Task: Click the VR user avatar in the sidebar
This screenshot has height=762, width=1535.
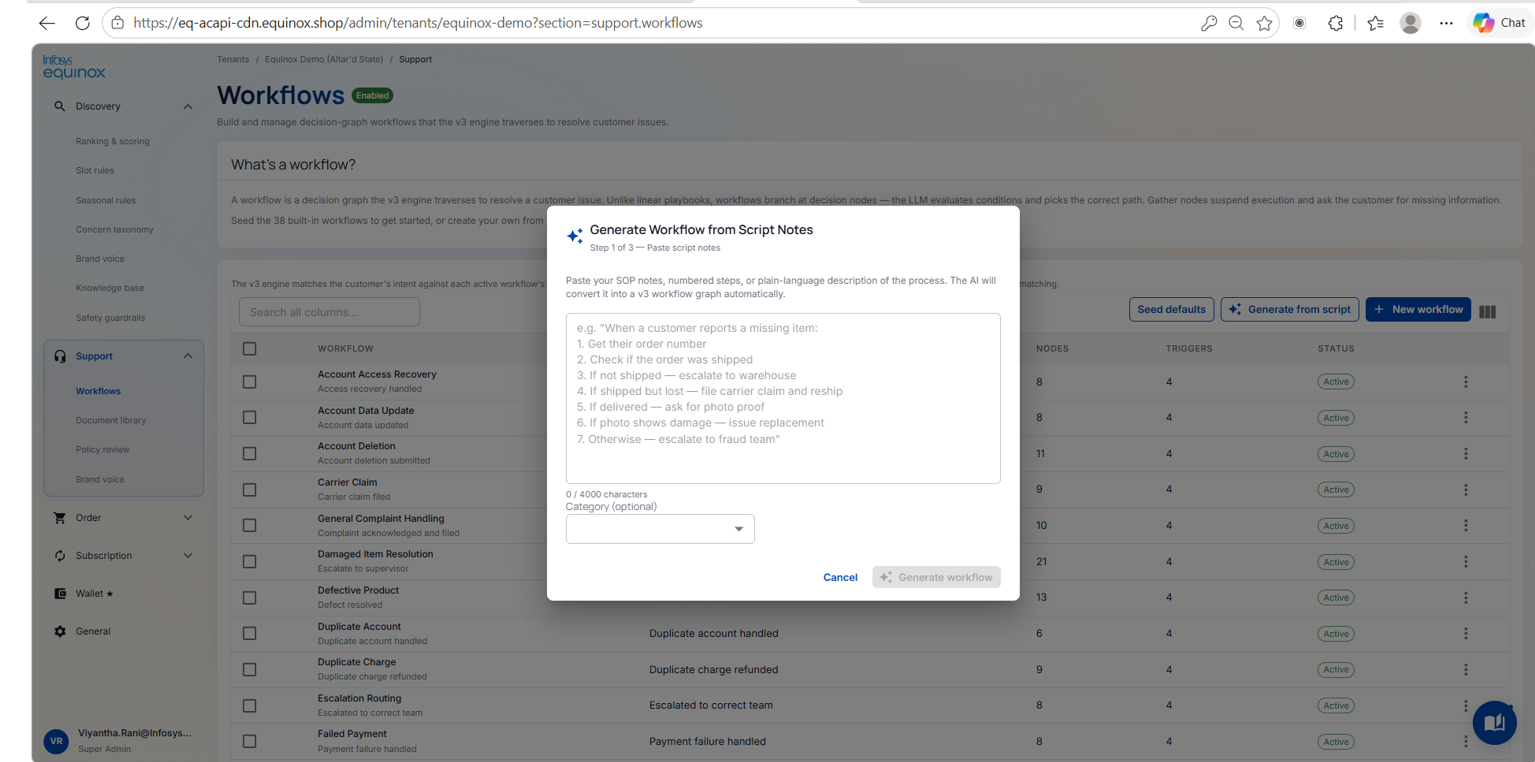Action: (x=56, y=741)
